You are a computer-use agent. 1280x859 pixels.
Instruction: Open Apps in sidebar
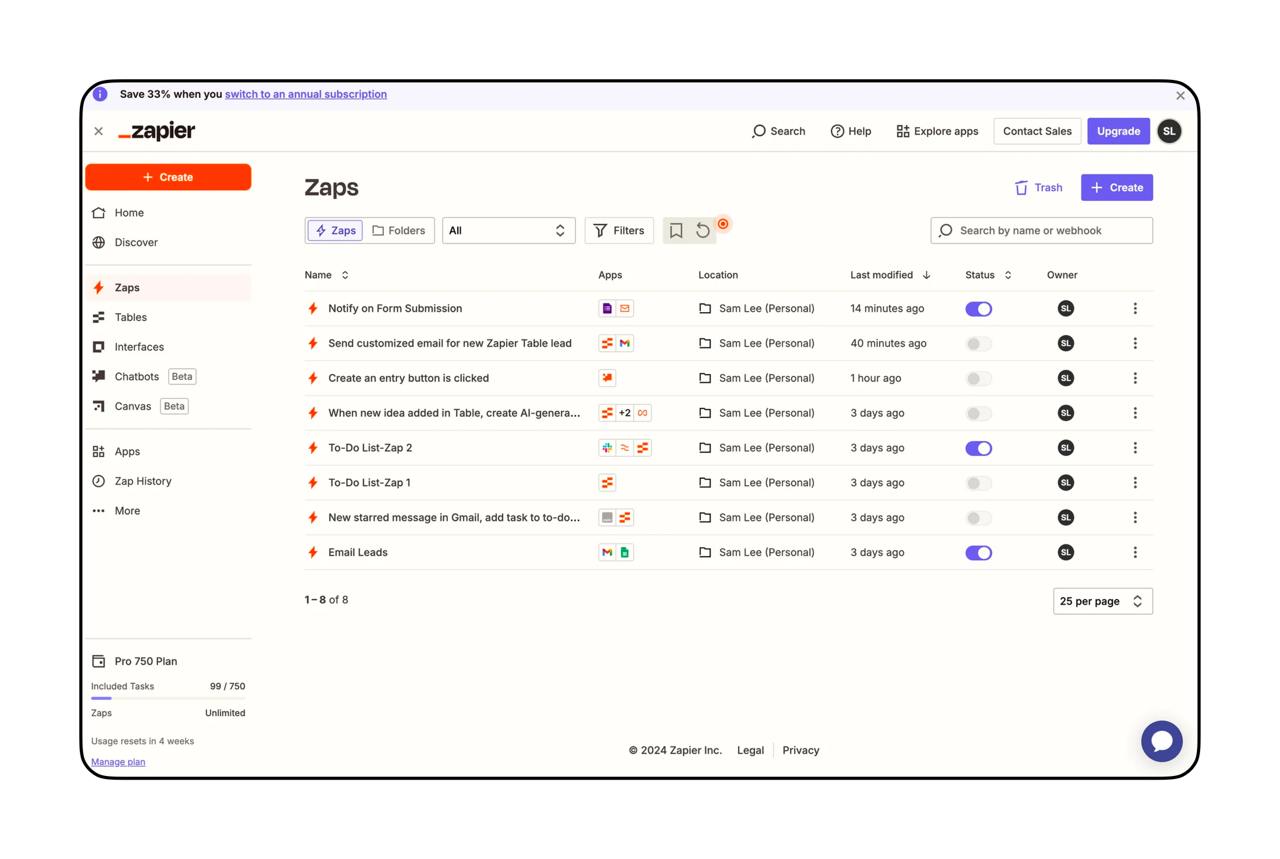click(x=168, y=452)
